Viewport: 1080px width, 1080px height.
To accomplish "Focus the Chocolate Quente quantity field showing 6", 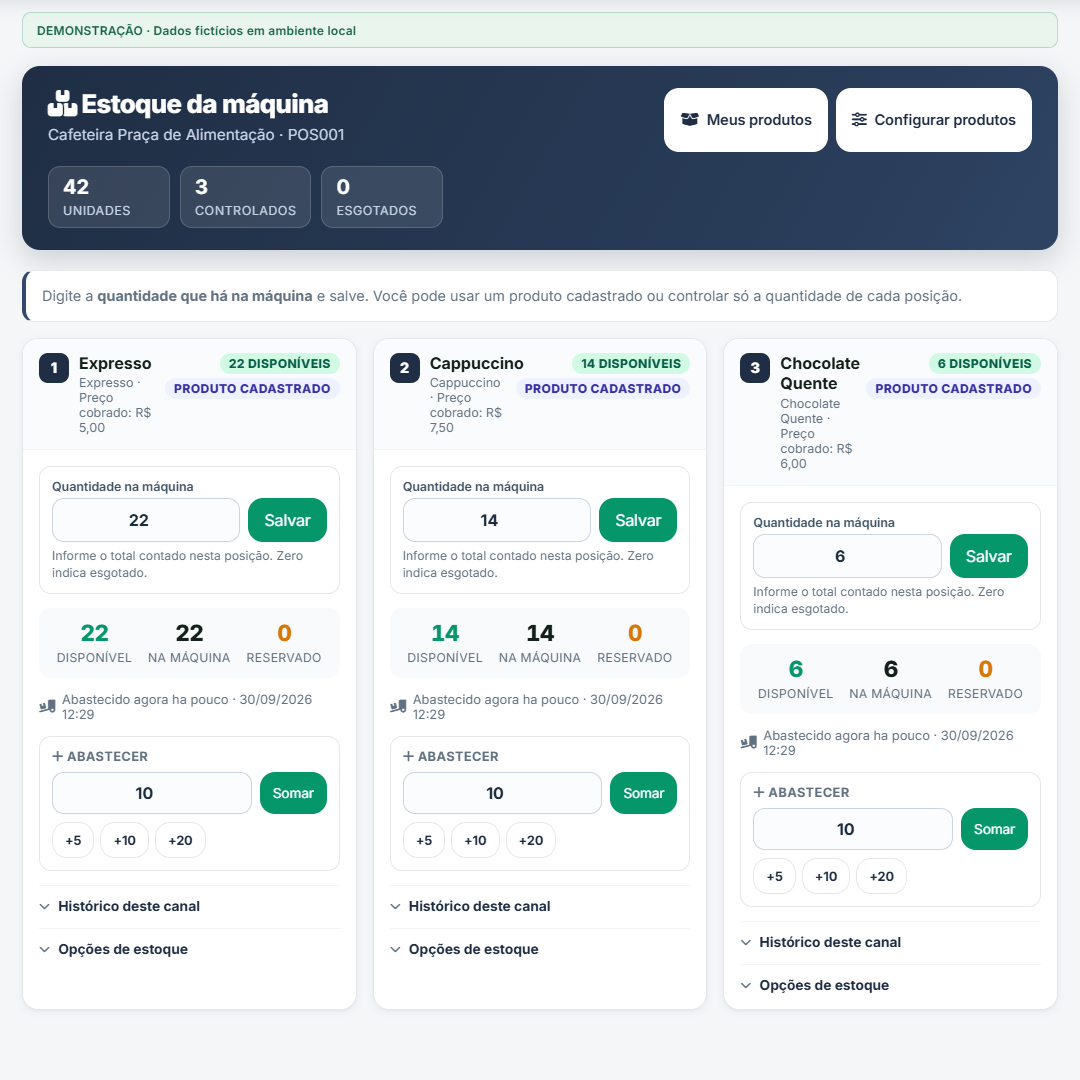I will click(x=847, y=557).
